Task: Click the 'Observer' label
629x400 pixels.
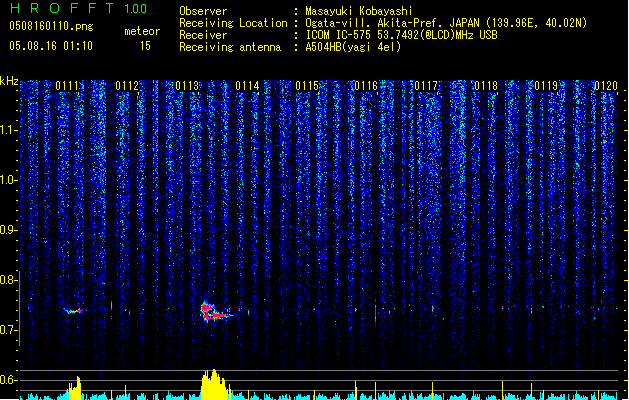Action: point(203,11)
